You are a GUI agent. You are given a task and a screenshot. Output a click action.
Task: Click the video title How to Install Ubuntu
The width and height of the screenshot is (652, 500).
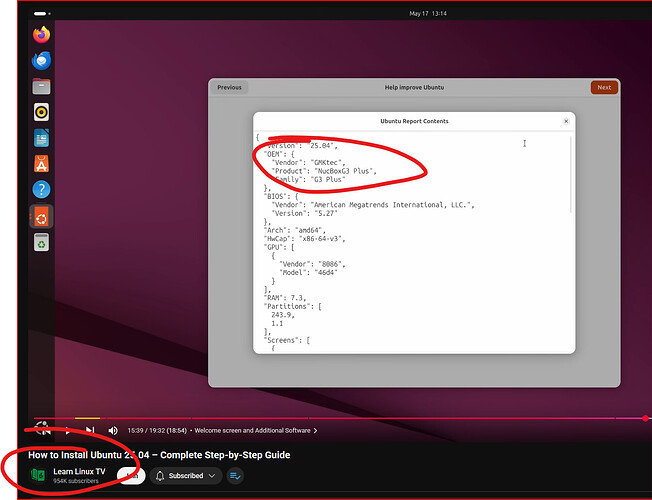click(159, 455)
